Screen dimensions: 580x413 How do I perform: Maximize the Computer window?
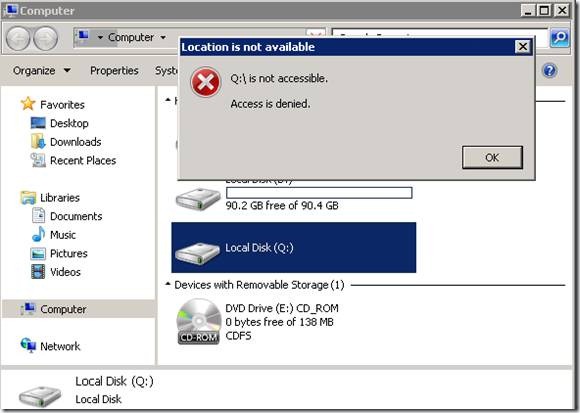point(544,10)
